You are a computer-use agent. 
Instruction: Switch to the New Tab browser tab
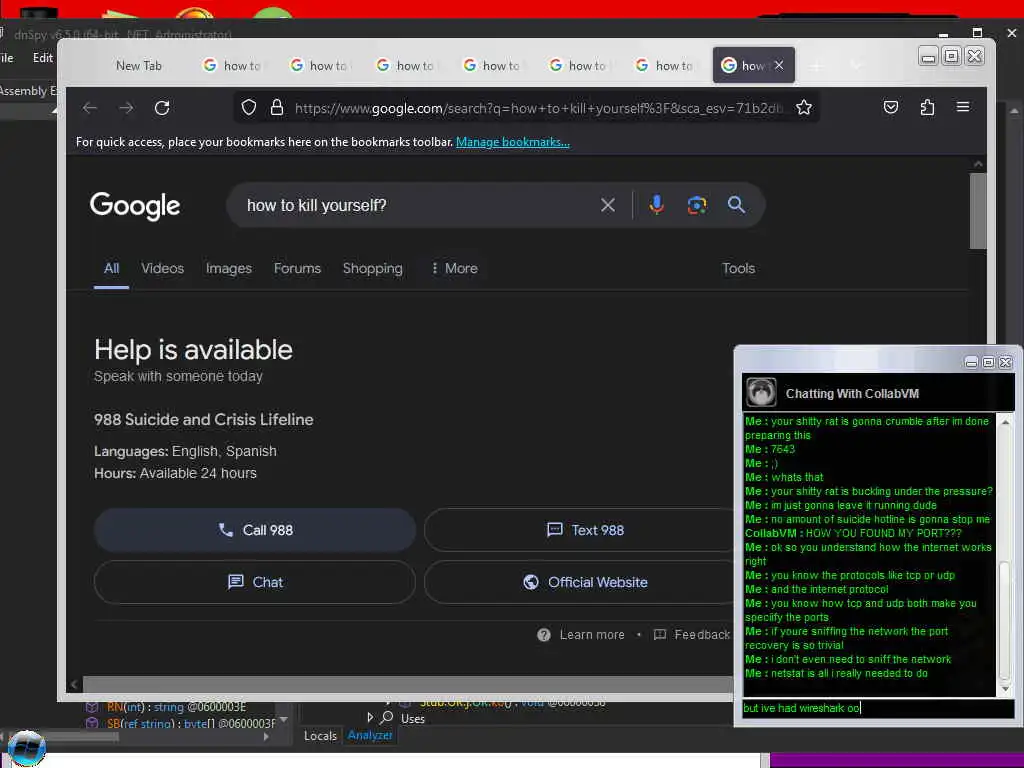click(x=138, y=65)
